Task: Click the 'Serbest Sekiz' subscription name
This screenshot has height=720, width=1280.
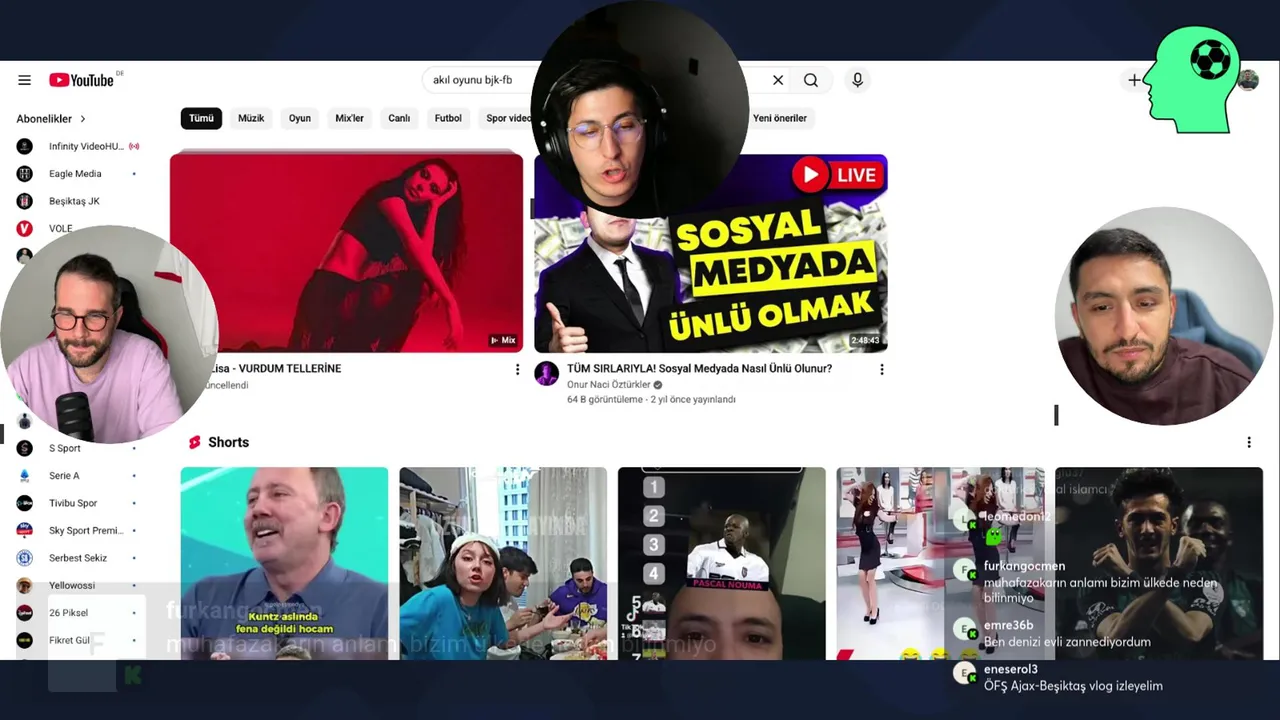Action: pyautogui.click(x=78, y=558)
